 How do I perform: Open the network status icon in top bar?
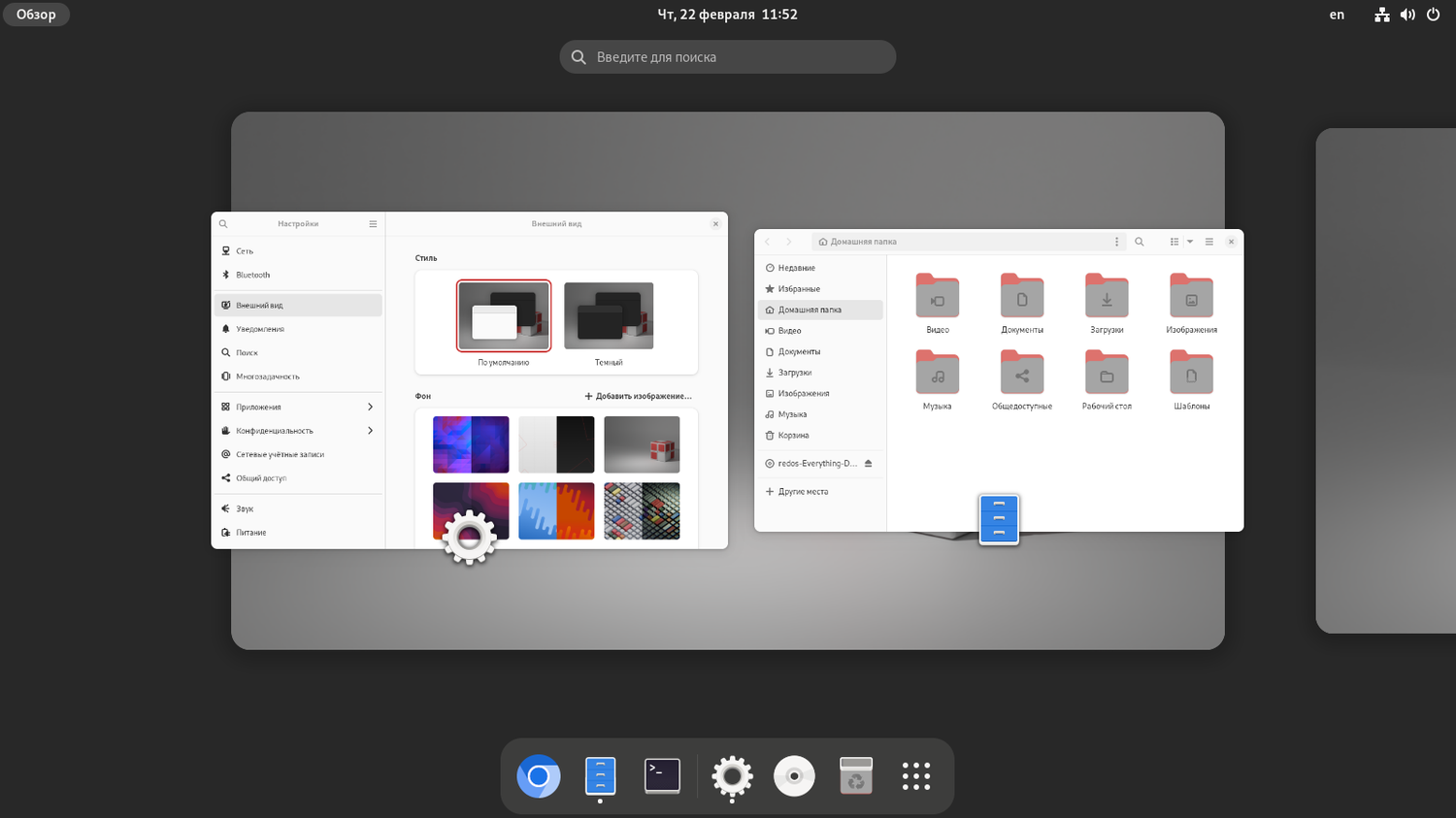pyautogui.click(x=1381, y=15)
